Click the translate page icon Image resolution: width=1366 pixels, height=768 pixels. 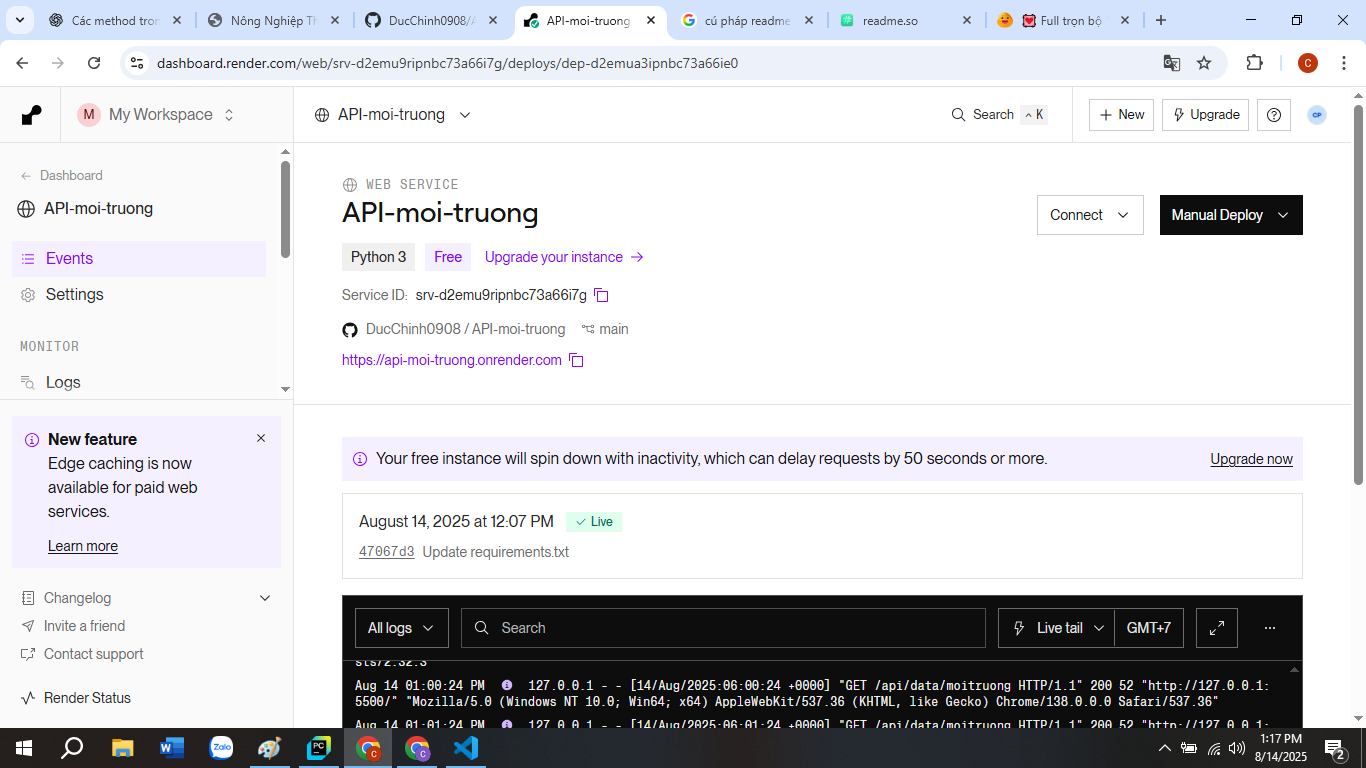tap(1172, 63)
